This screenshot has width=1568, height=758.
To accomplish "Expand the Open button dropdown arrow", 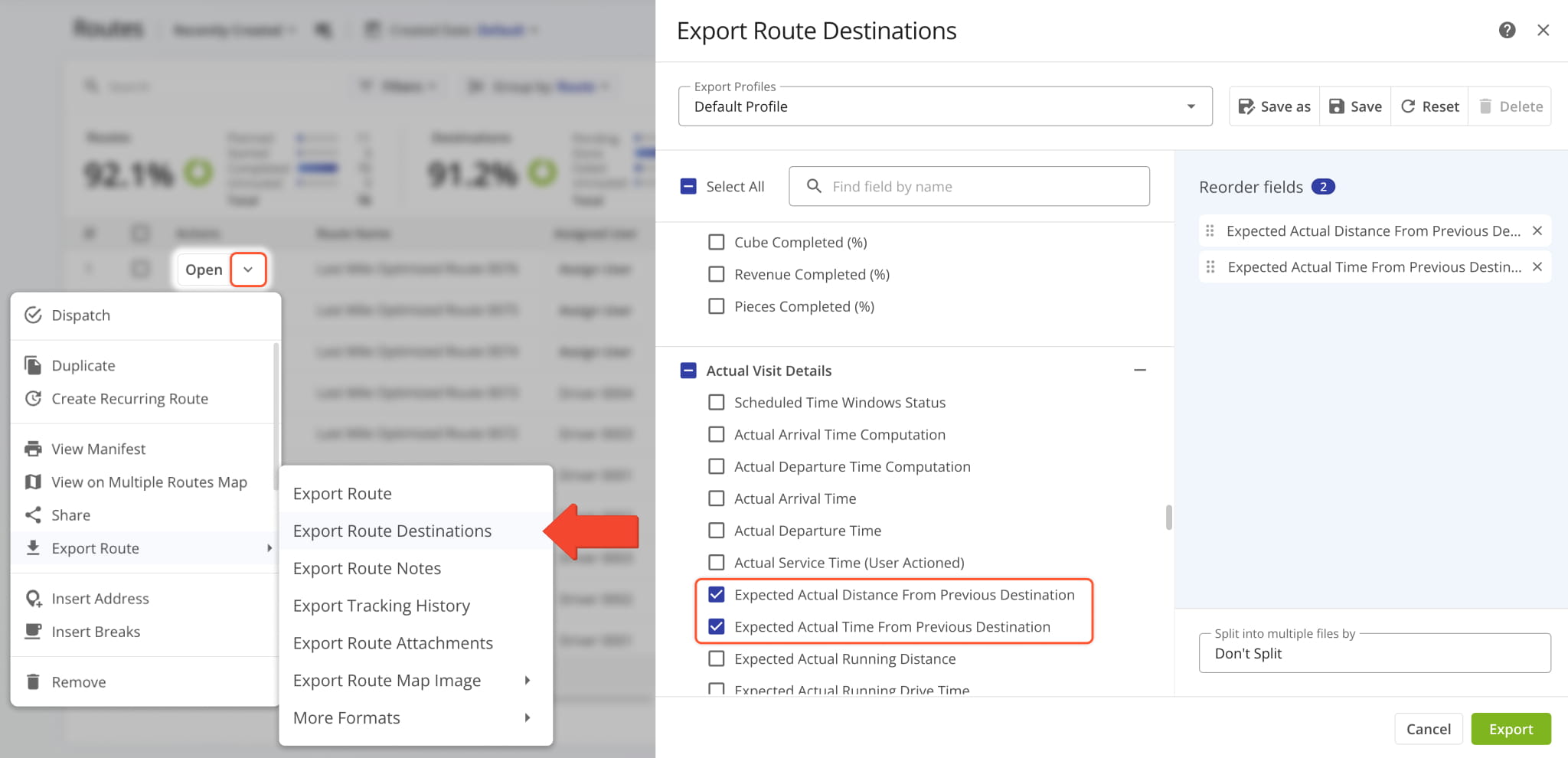I will pos(248,270).
